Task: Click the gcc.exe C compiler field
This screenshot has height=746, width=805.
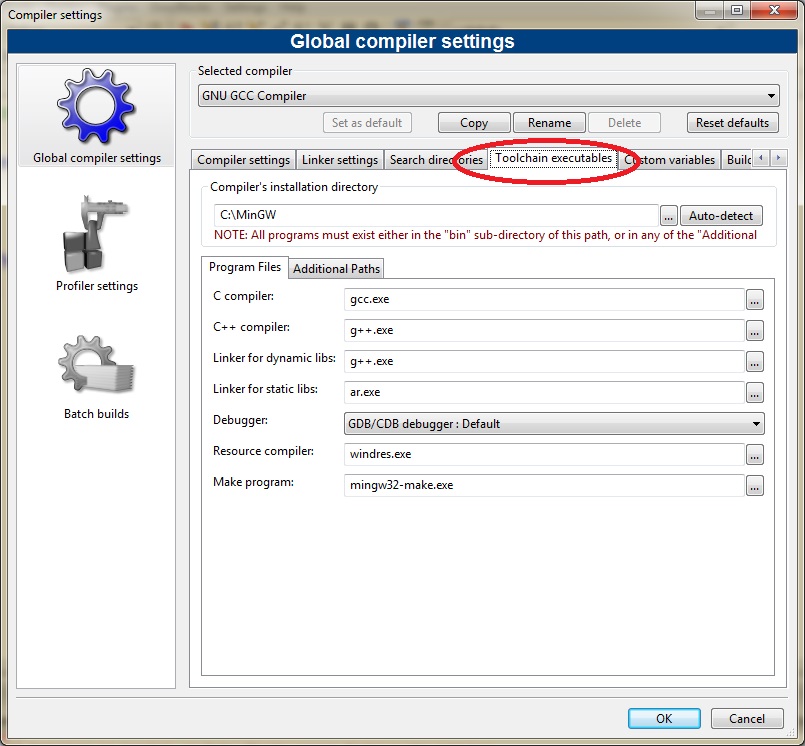Action: (x=544, y=299)
